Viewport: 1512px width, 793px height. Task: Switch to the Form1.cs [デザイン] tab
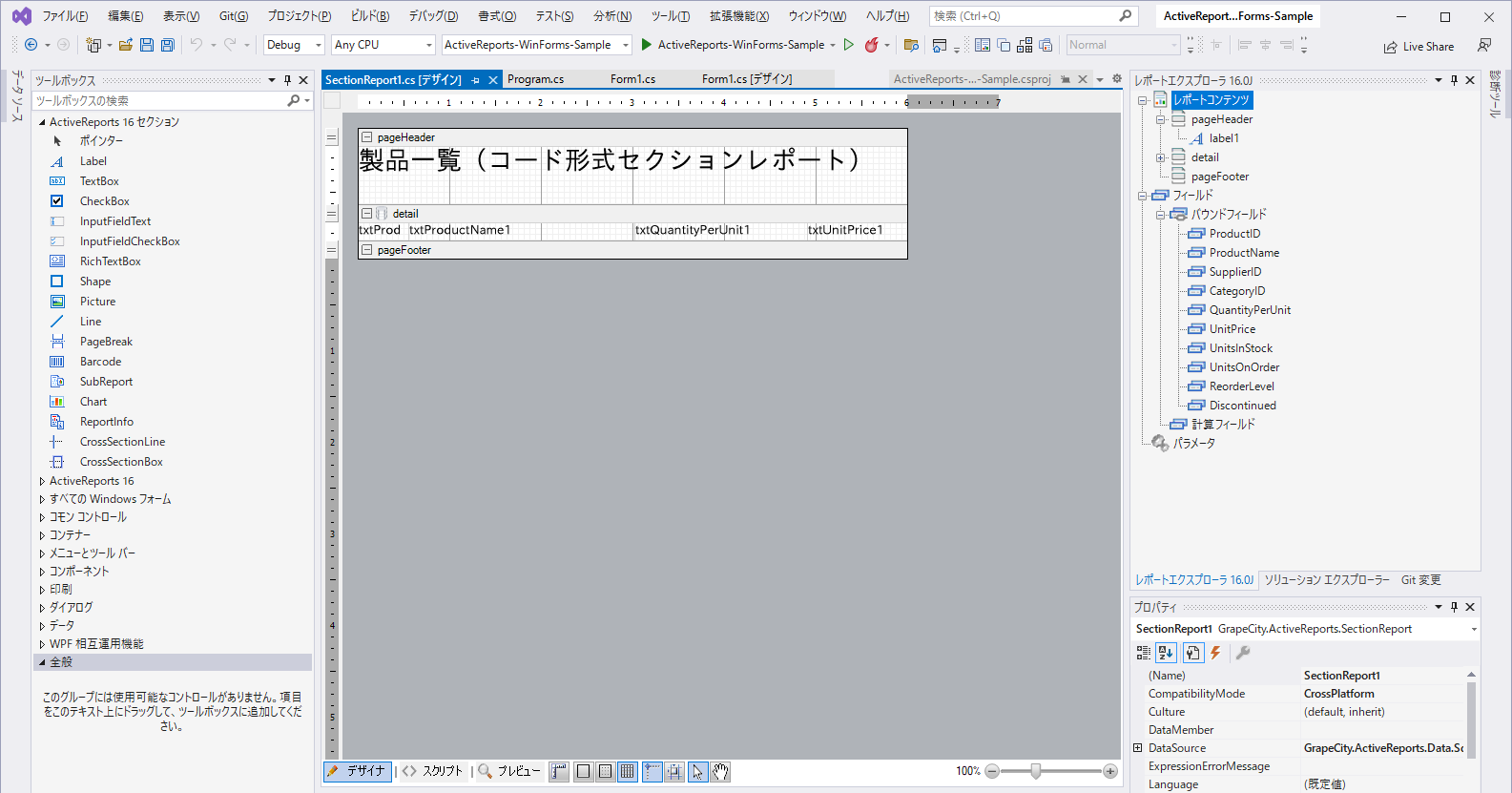pyautogui.click(x=747, y=79)
